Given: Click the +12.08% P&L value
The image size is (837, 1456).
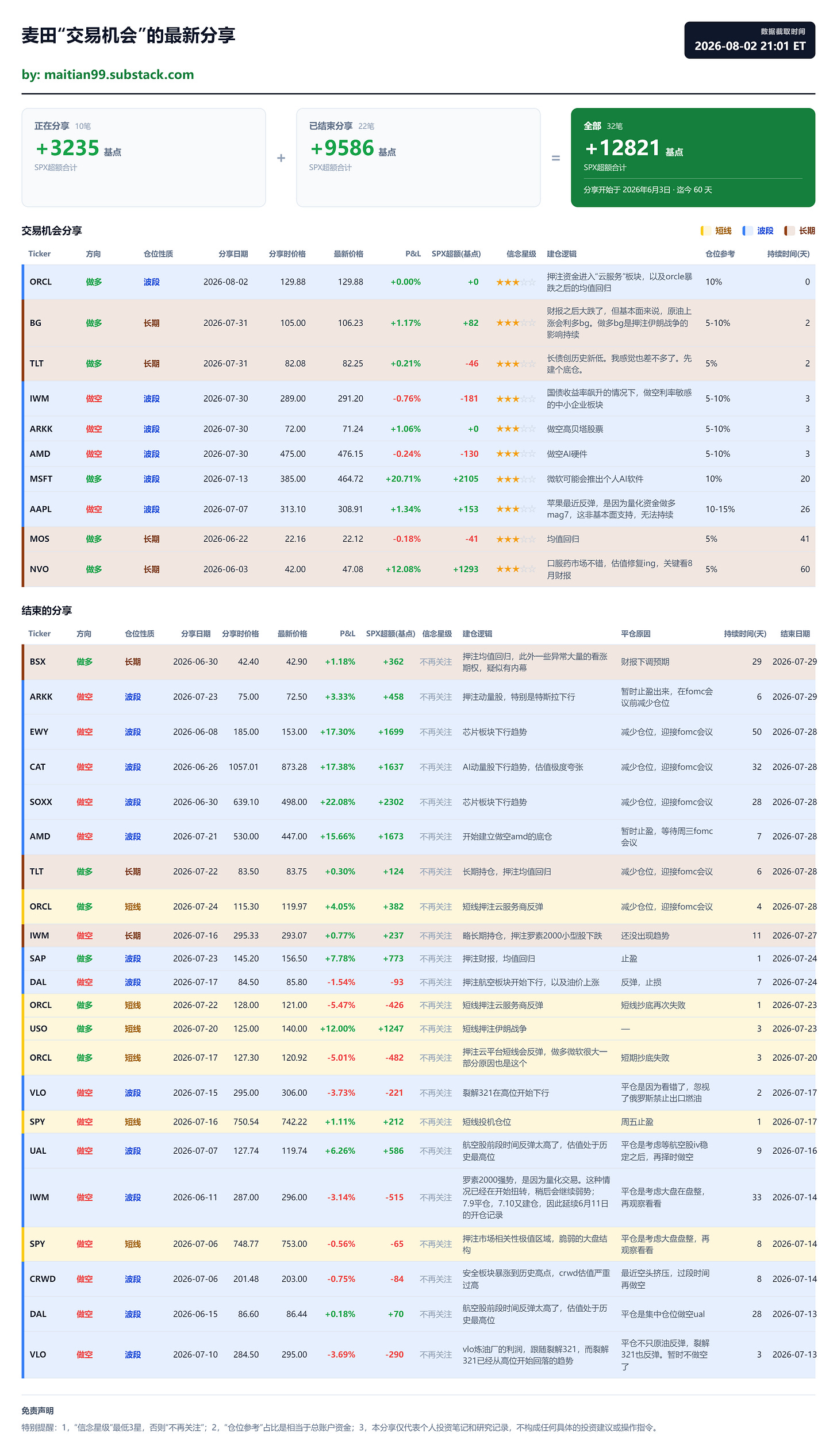Looking at the screenshot, I should tap(403, 569).
